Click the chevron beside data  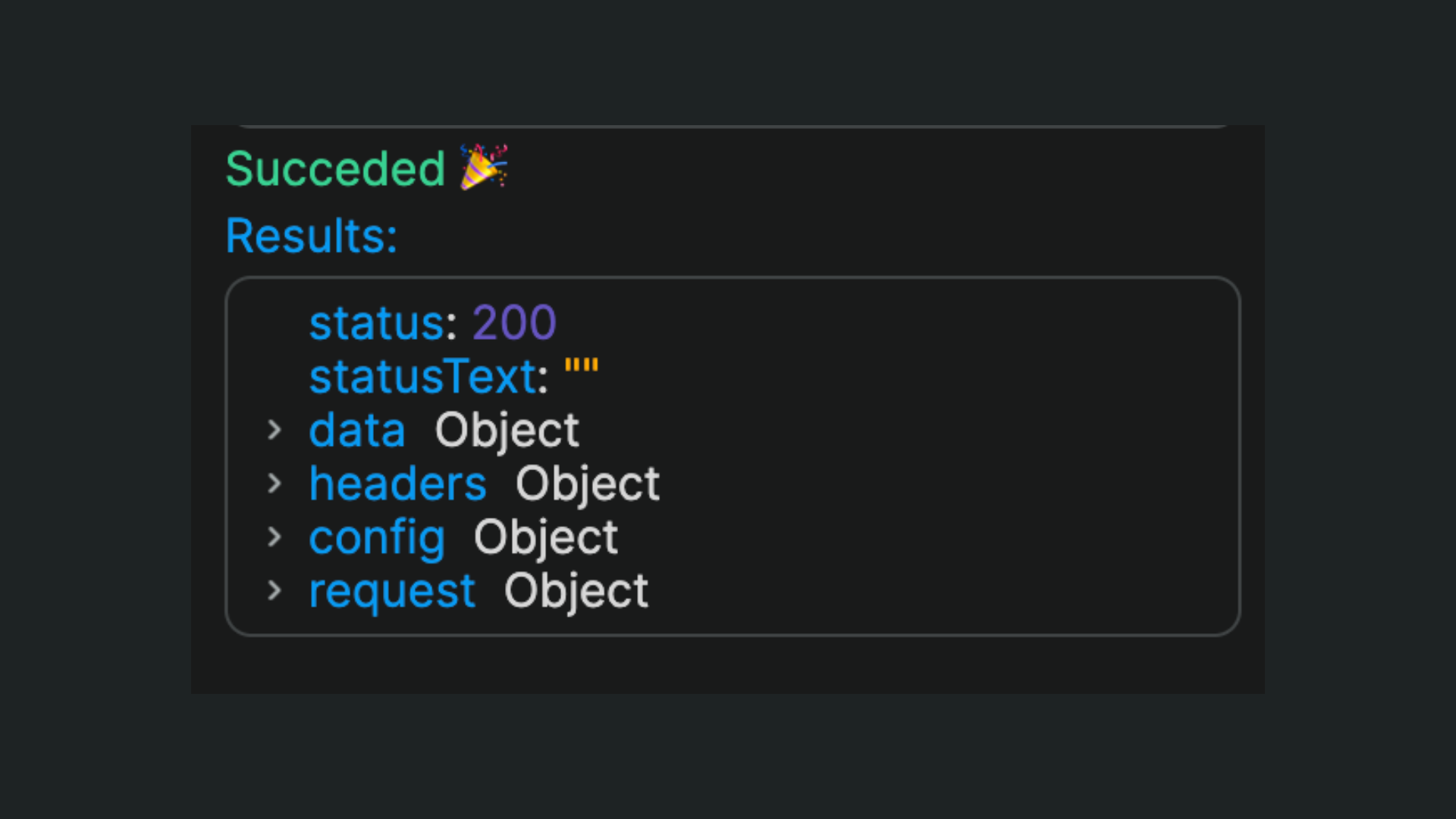pos(275,430)
